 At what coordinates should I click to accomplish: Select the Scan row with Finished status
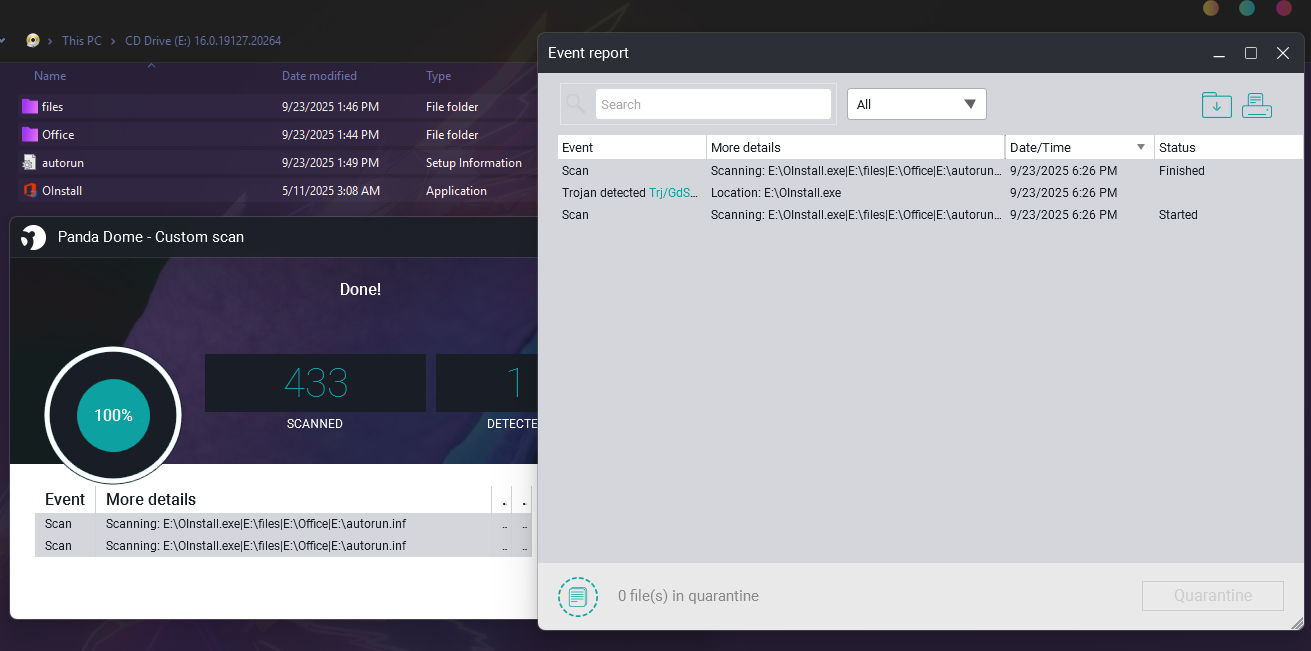pos(930,171)
